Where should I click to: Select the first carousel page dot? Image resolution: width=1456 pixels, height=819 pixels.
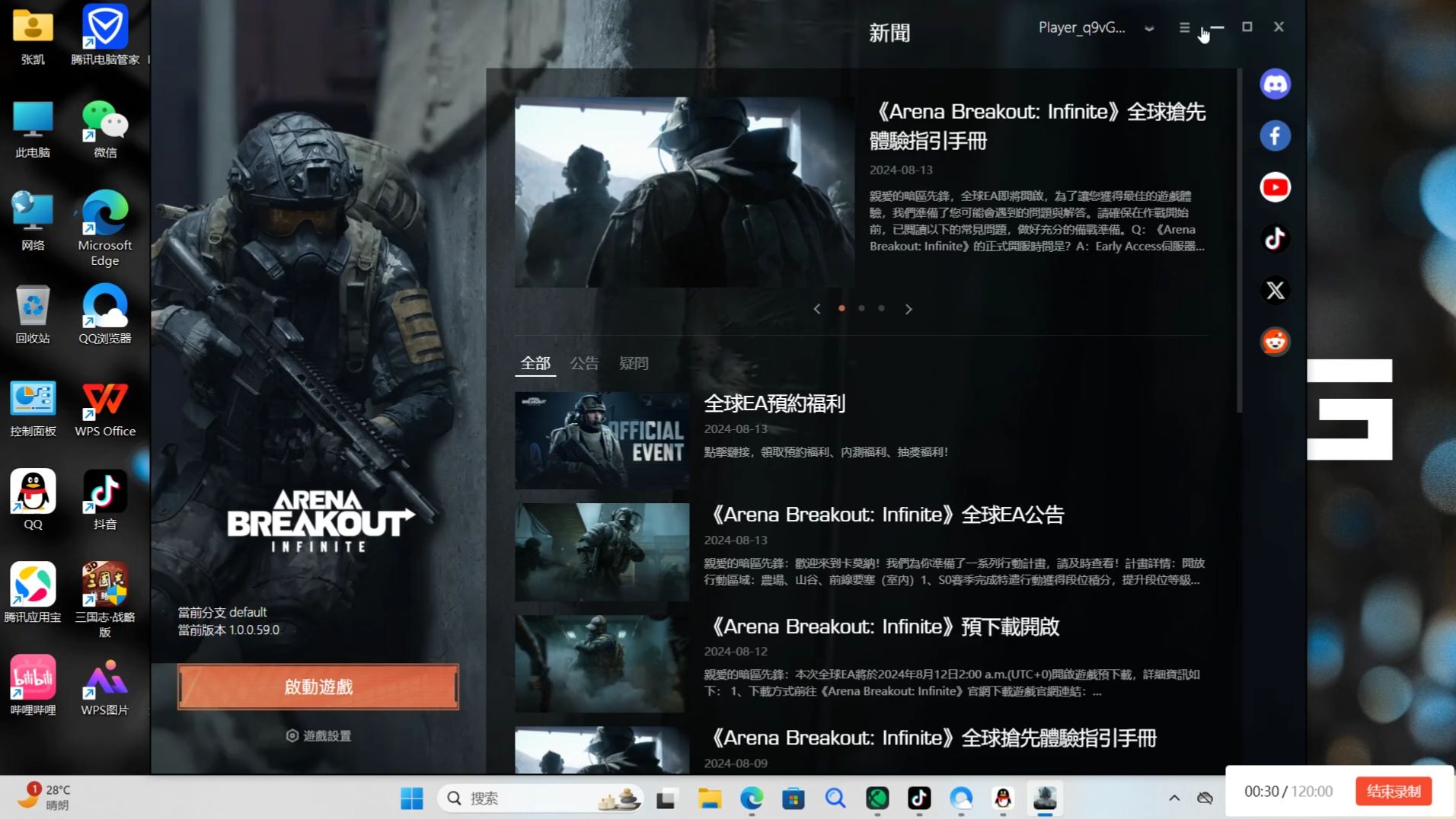(841, 308)
